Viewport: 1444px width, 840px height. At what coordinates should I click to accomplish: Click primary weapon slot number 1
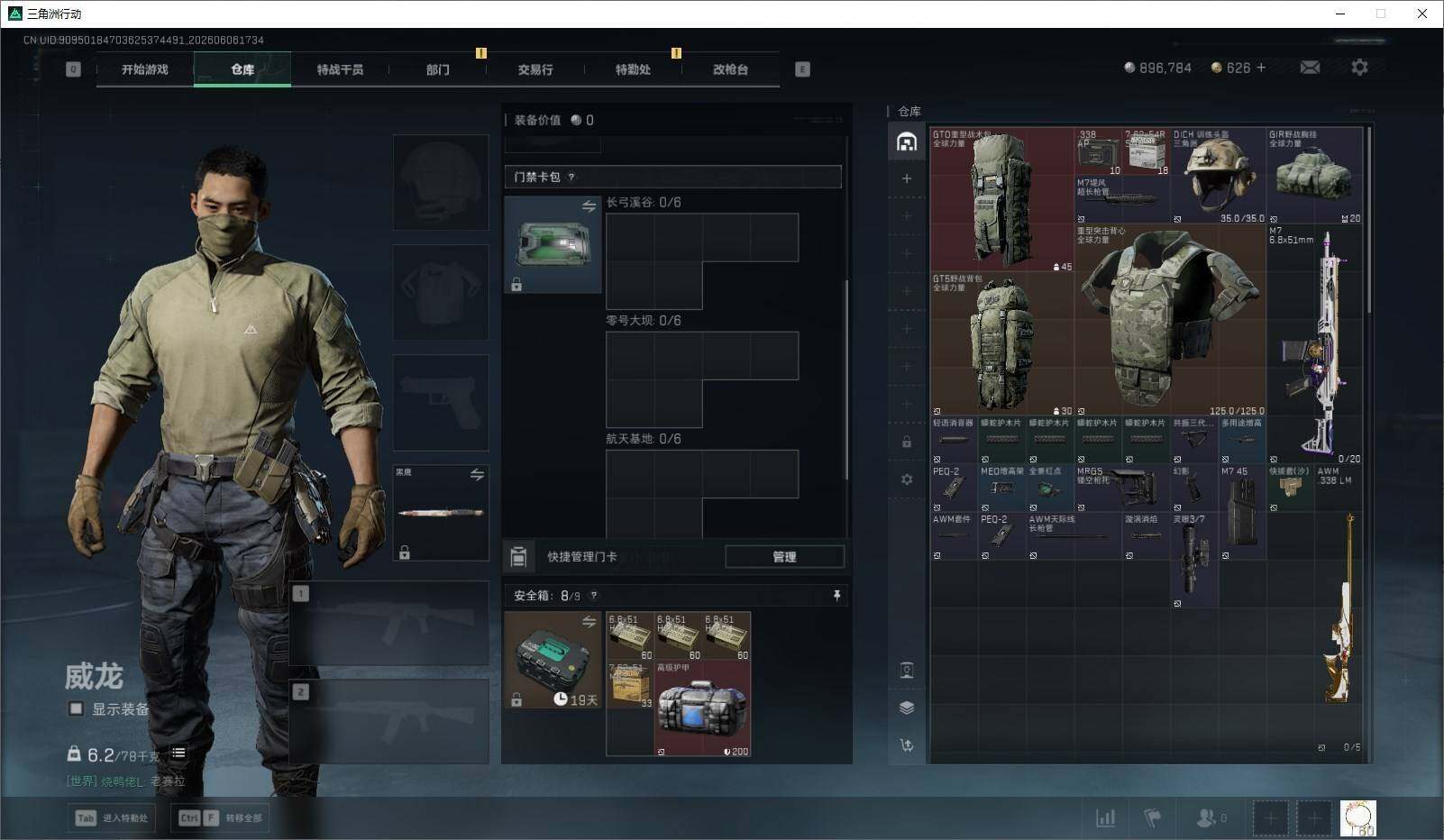coord(389,623)
